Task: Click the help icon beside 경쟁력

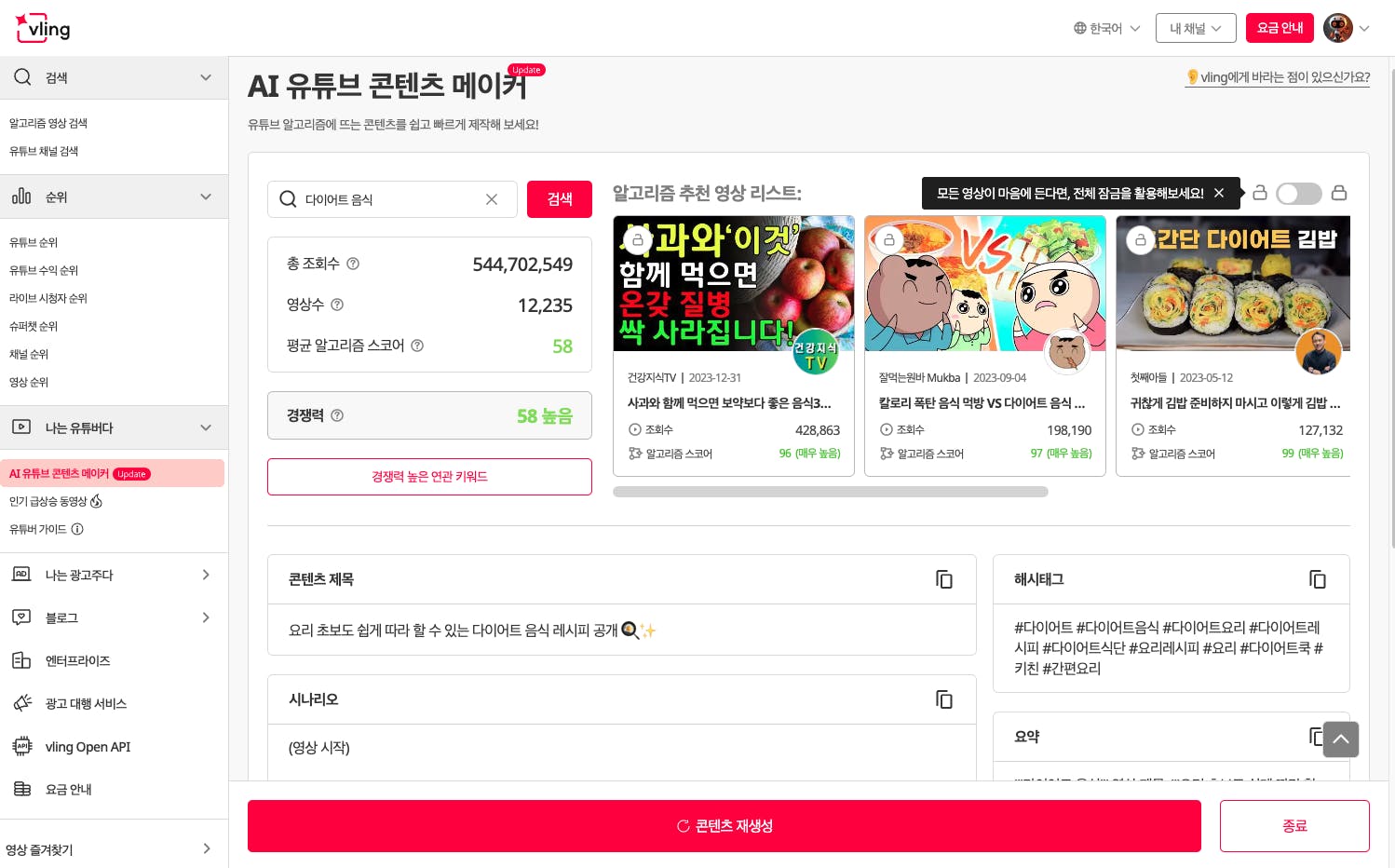Action: pyautogui.click(x=337, y=415)
